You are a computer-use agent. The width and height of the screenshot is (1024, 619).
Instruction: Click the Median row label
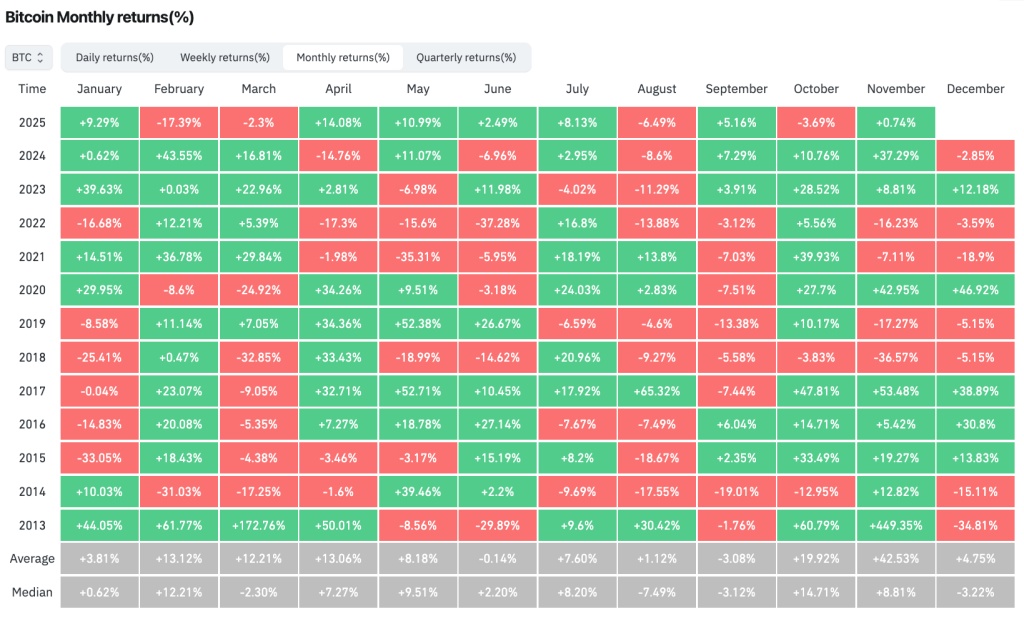tap(32, 592)
